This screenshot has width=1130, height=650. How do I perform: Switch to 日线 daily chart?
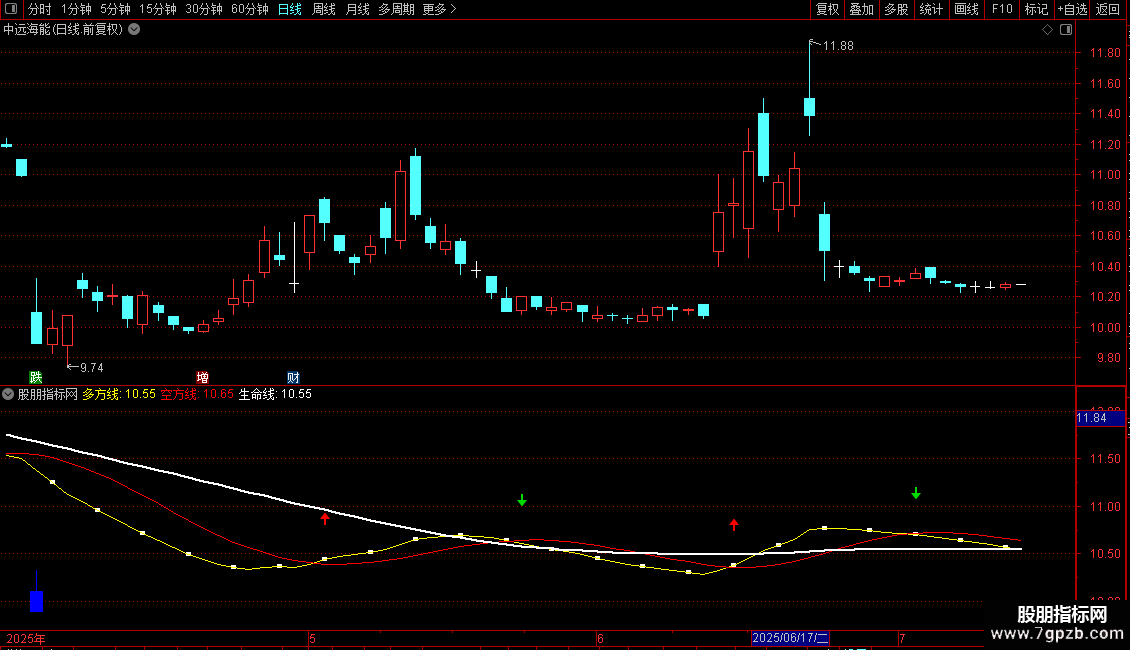[290, 9]
